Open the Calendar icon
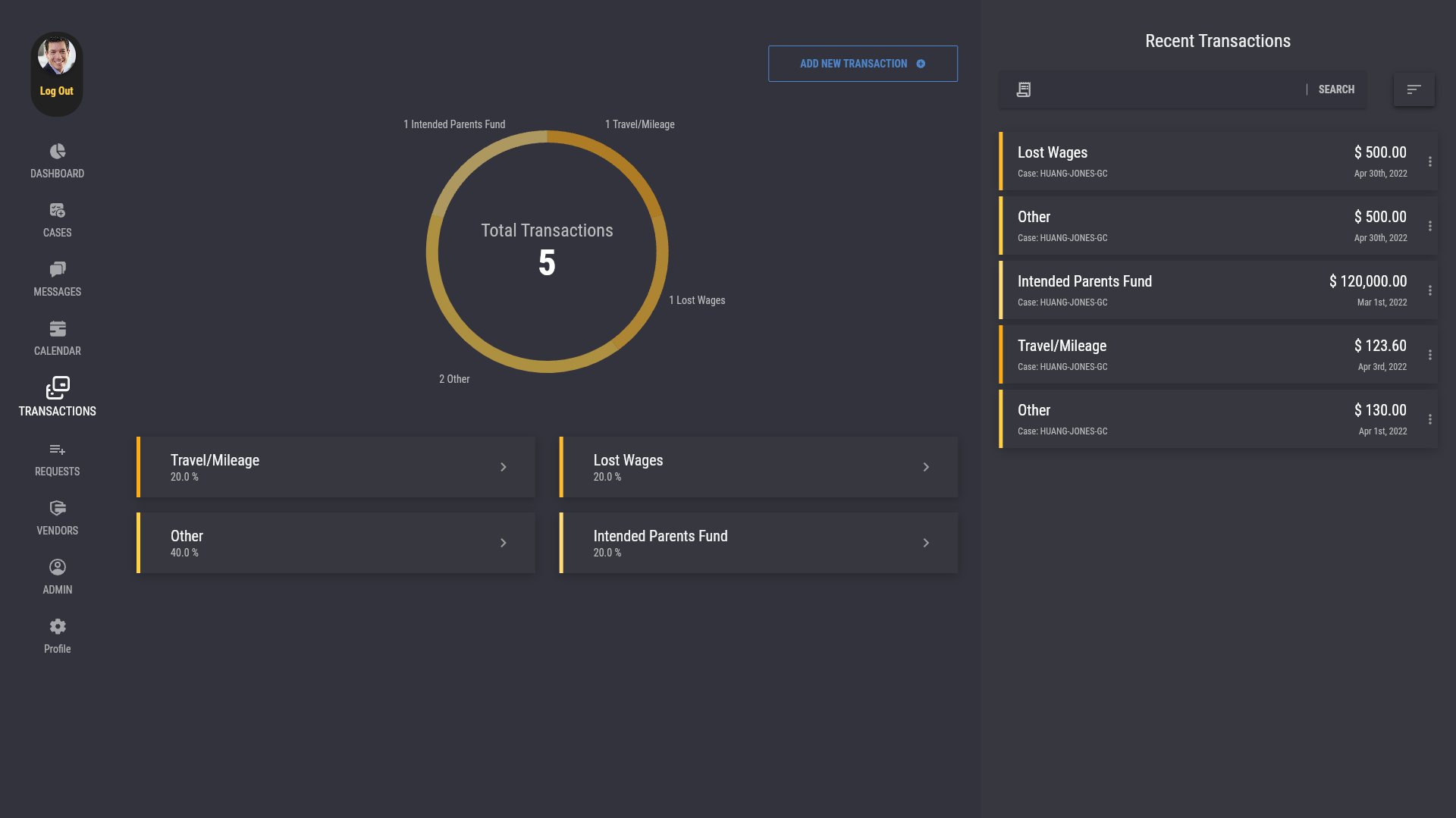Viewport: 1456px width, 818px height. pyautogui.click(x=57, y=329)
